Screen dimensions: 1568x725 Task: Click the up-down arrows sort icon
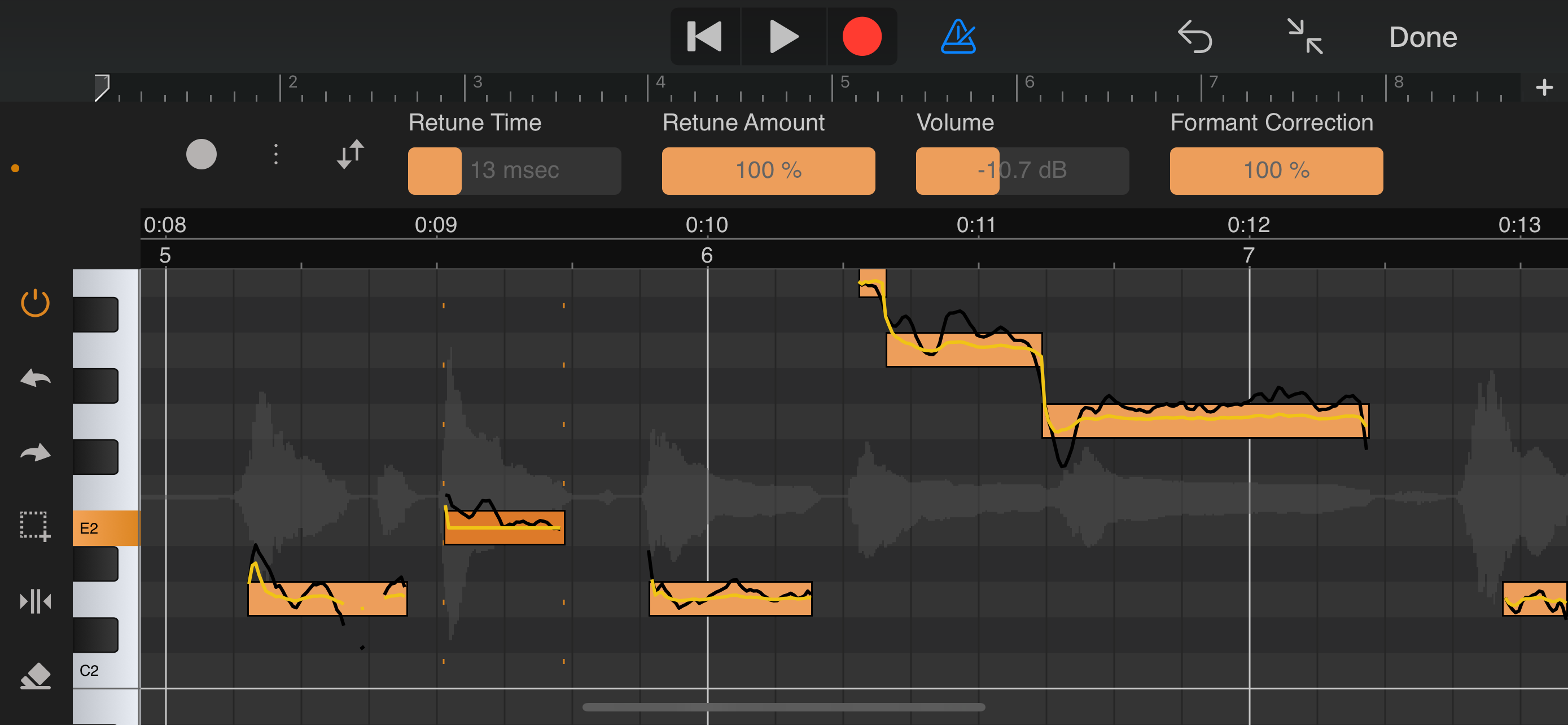(x=350, y=154)
